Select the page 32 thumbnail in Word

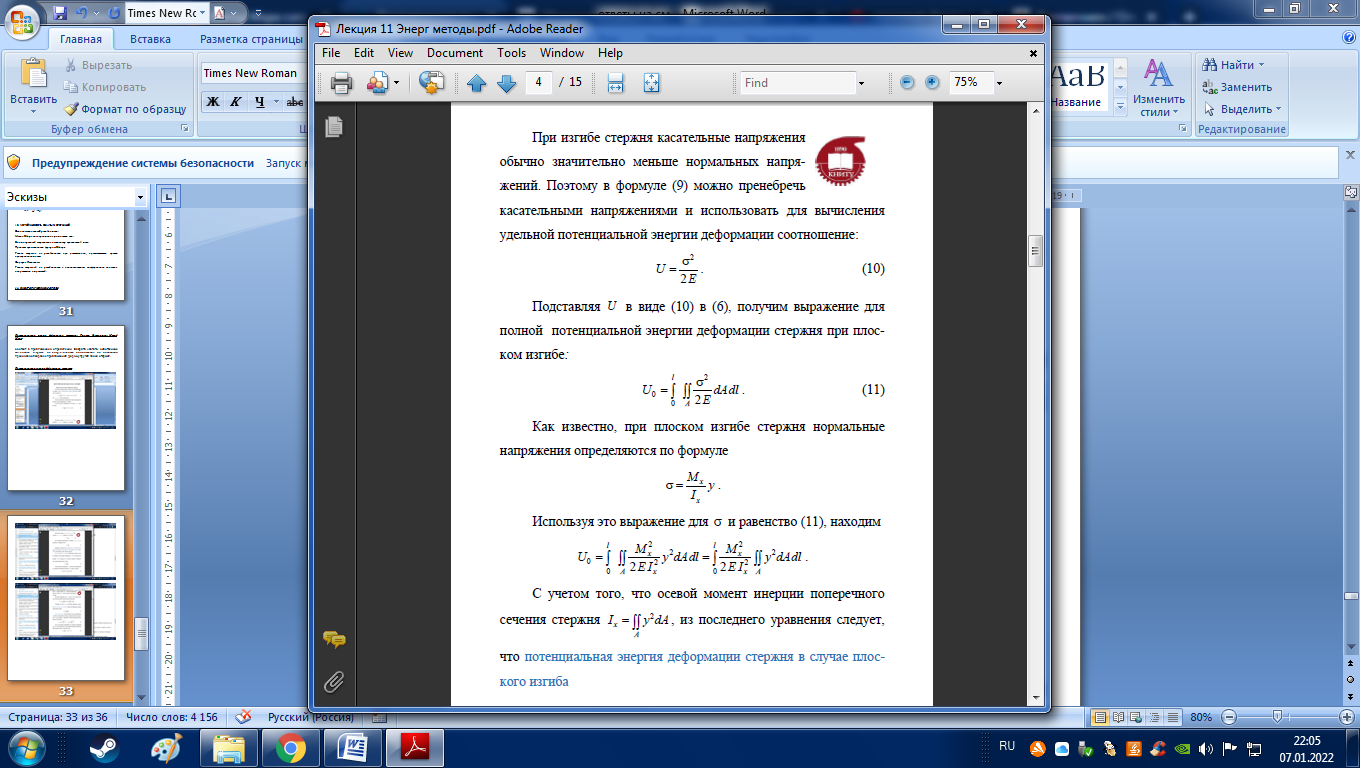coord(66,407)
